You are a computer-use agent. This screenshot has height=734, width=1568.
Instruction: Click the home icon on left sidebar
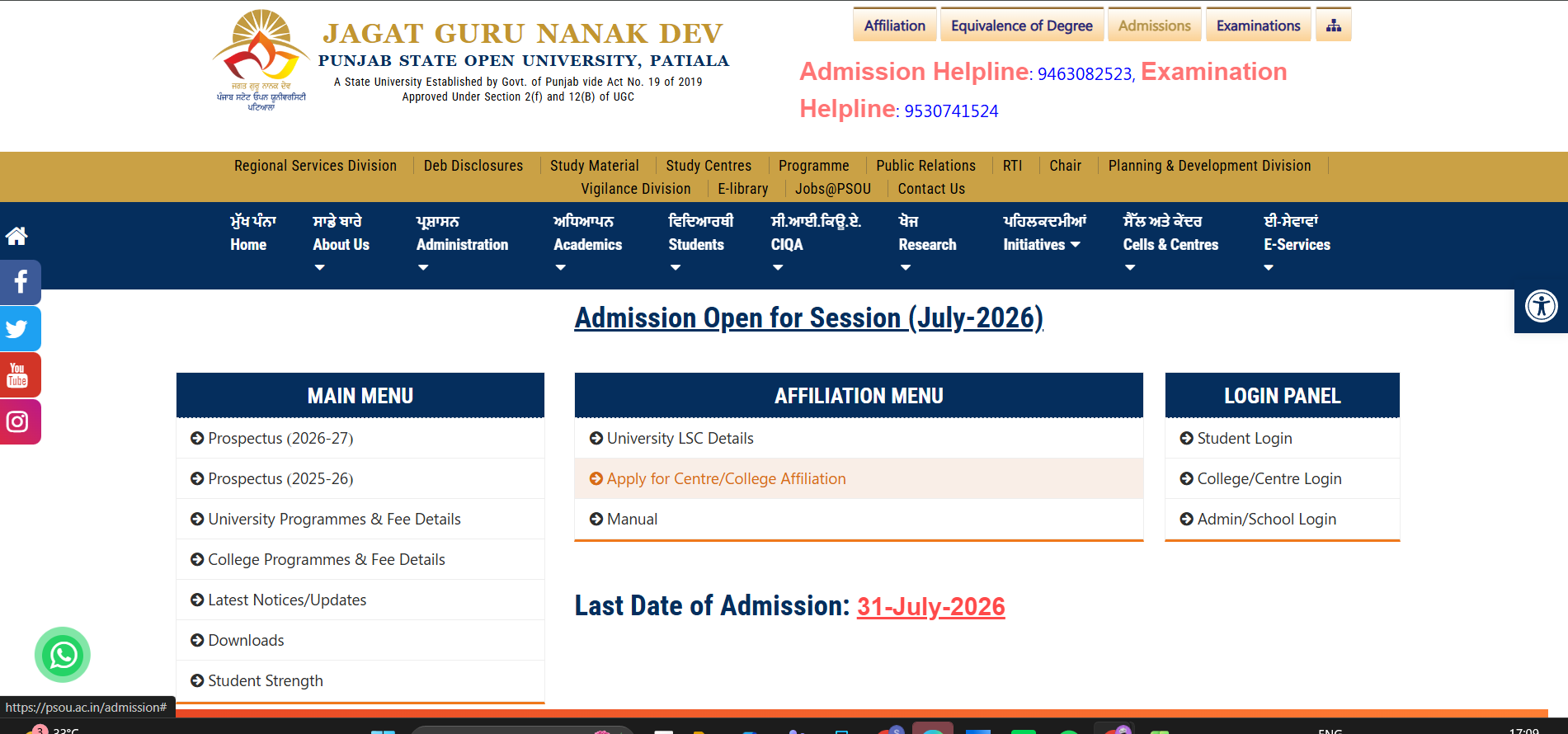pyautogui.click(x=16, y=237)
